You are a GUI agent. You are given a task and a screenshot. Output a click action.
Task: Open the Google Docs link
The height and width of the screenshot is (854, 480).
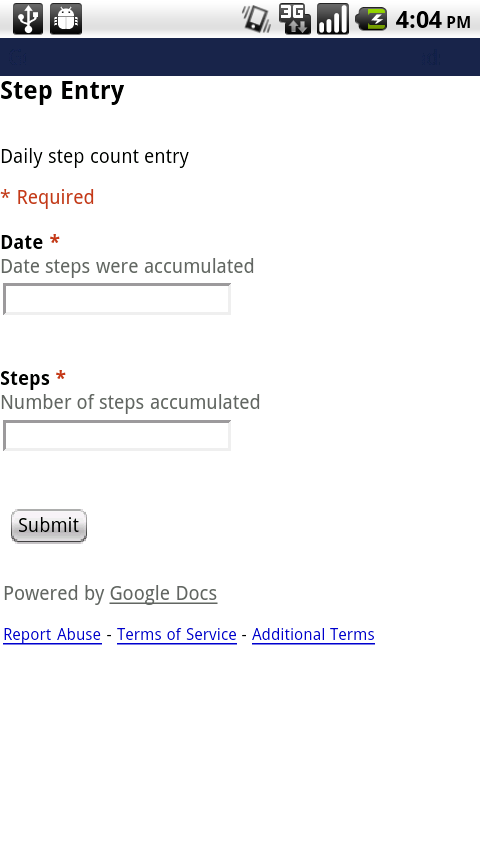tap(163, 593)
